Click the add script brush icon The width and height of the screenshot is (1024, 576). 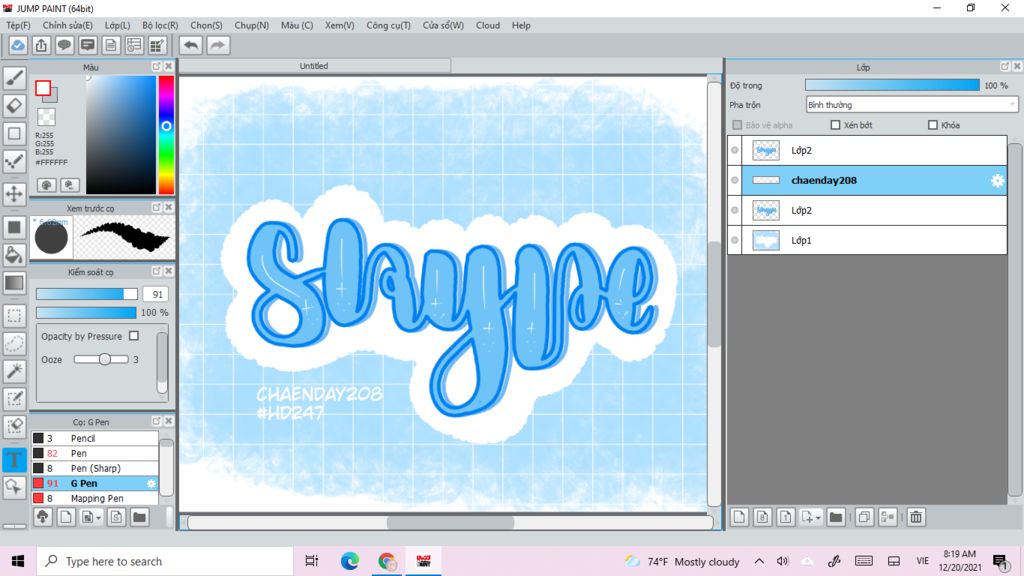(116, 517)
